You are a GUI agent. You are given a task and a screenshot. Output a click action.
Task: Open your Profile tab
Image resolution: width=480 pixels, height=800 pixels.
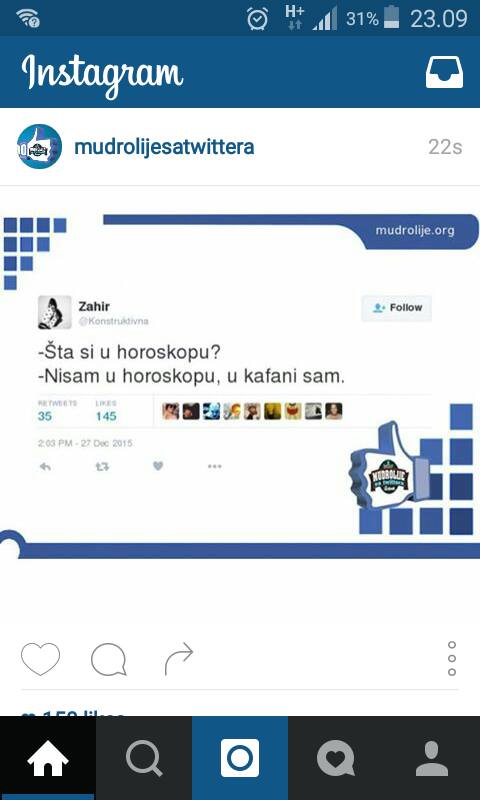pos(432,758)
